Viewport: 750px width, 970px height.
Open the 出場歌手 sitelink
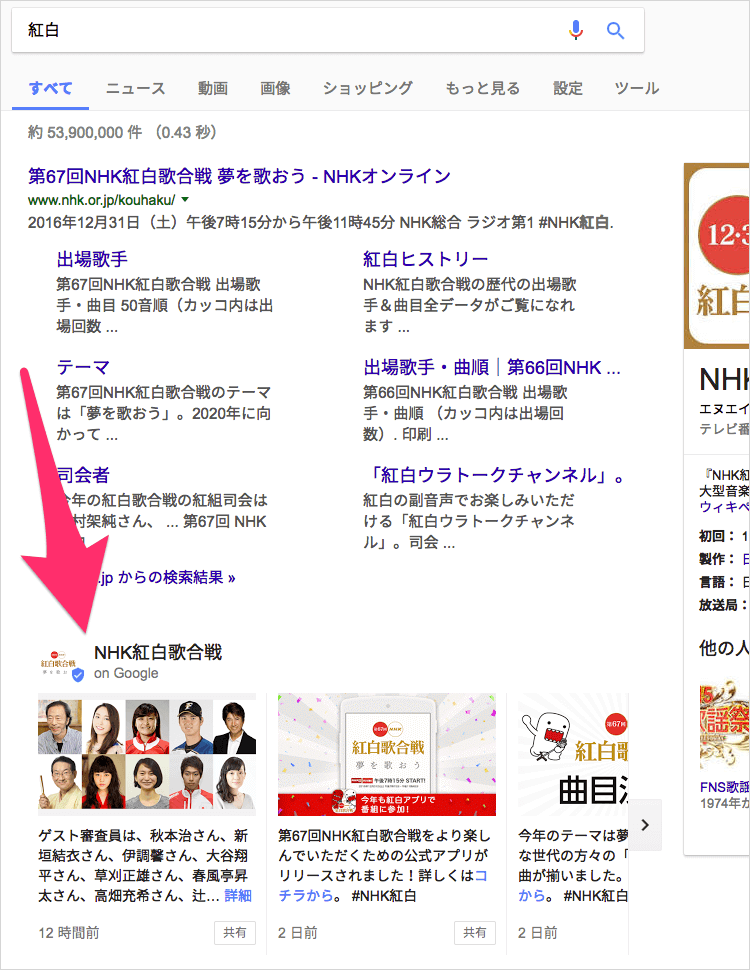[92, 259]
